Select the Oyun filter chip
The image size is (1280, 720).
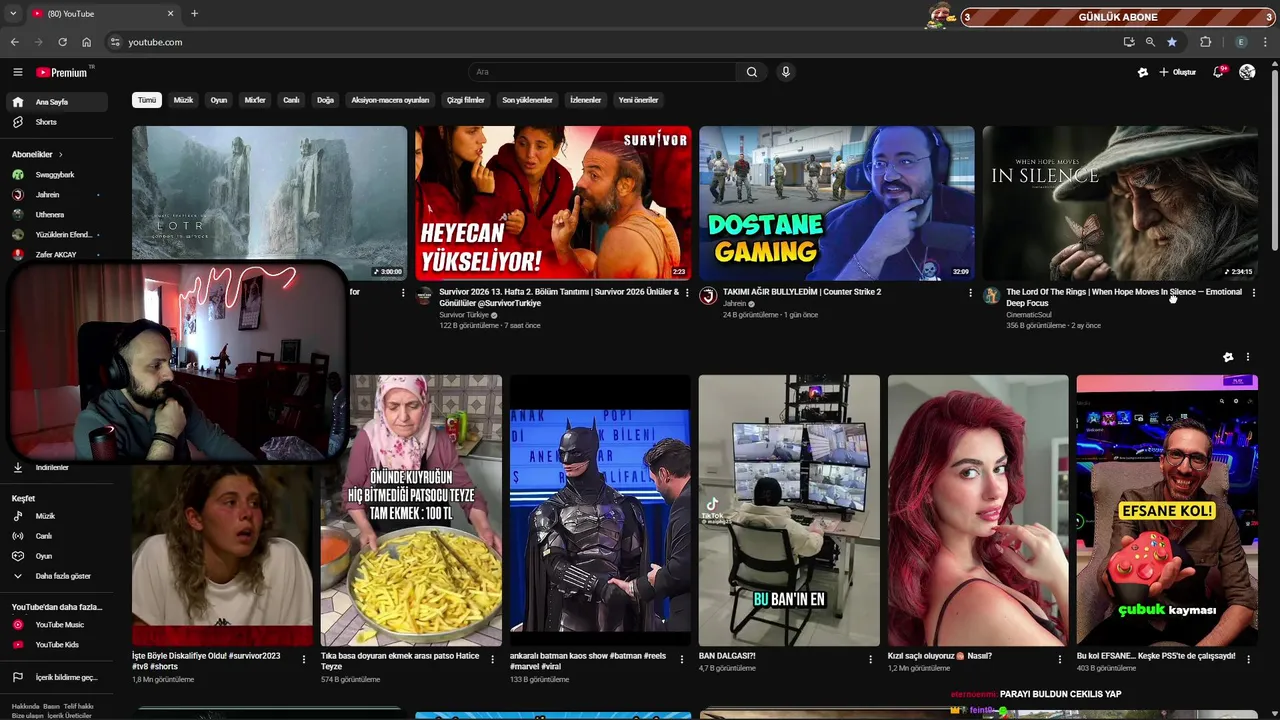(x=219, y=100)
